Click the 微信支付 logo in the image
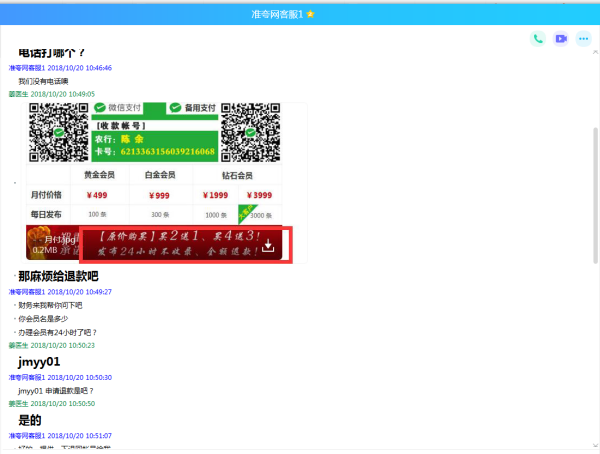 [124, 107]
